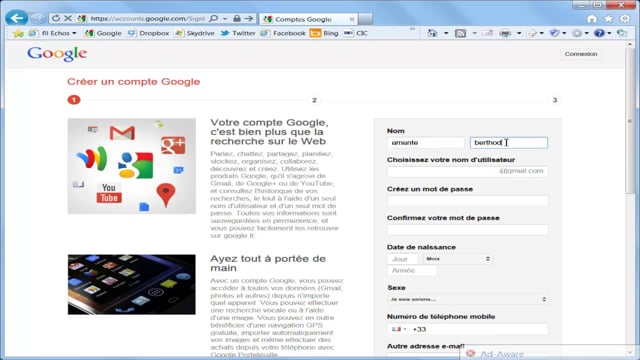Open a new blank tab
640x360 pixels.
365,19
